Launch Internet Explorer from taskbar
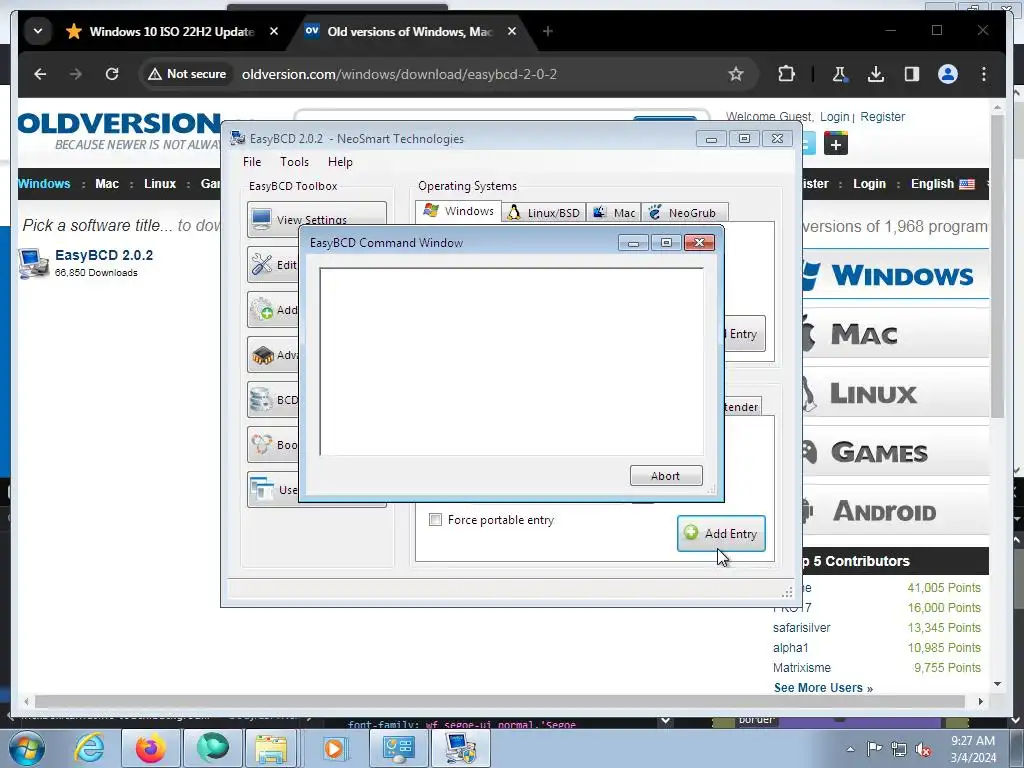 (89, 748)
